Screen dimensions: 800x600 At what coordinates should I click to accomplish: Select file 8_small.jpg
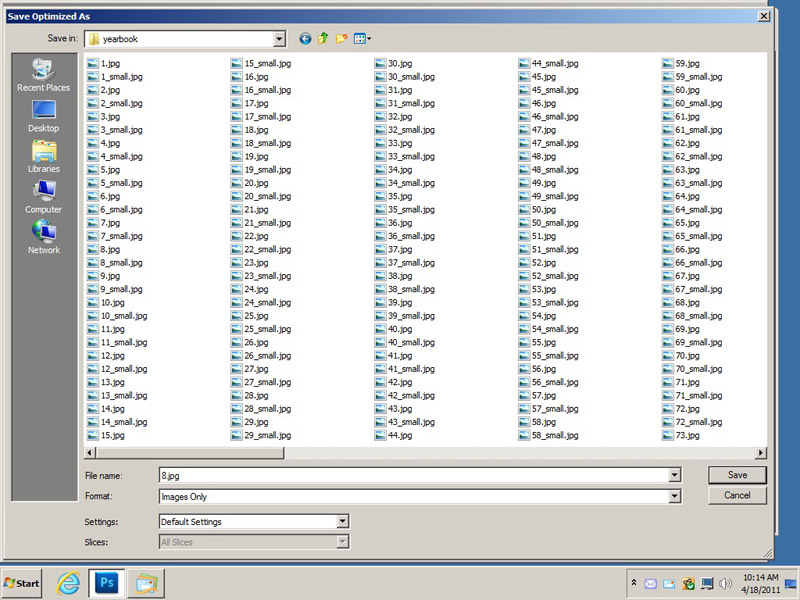115,263
